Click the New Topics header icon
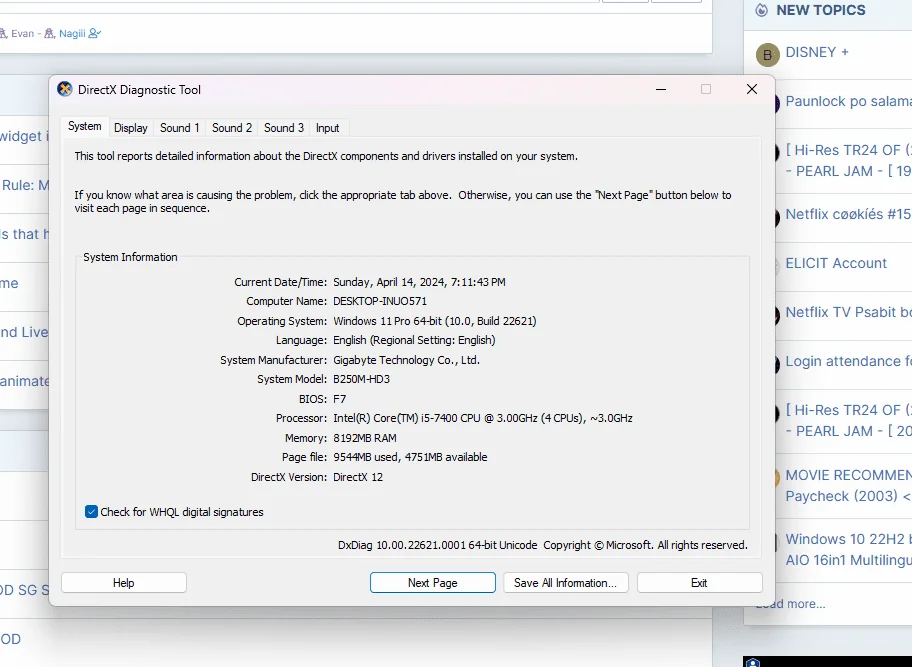Screen dimensions: 912x667 (761, 10)
